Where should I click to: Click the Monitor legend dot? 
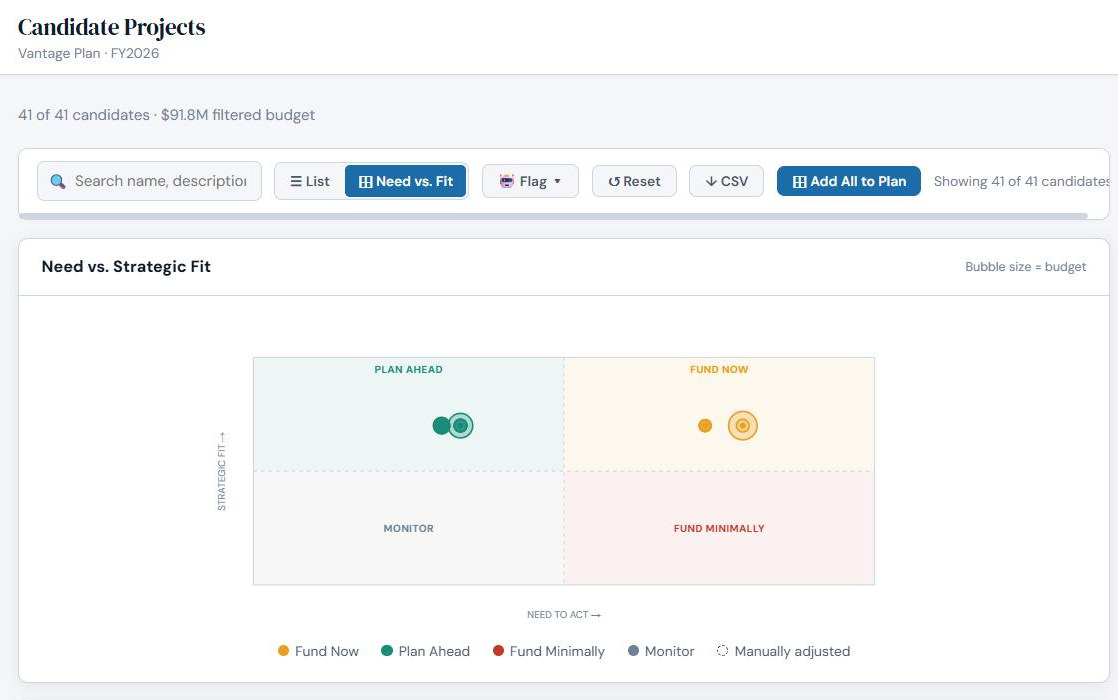(x=633, y=651)
